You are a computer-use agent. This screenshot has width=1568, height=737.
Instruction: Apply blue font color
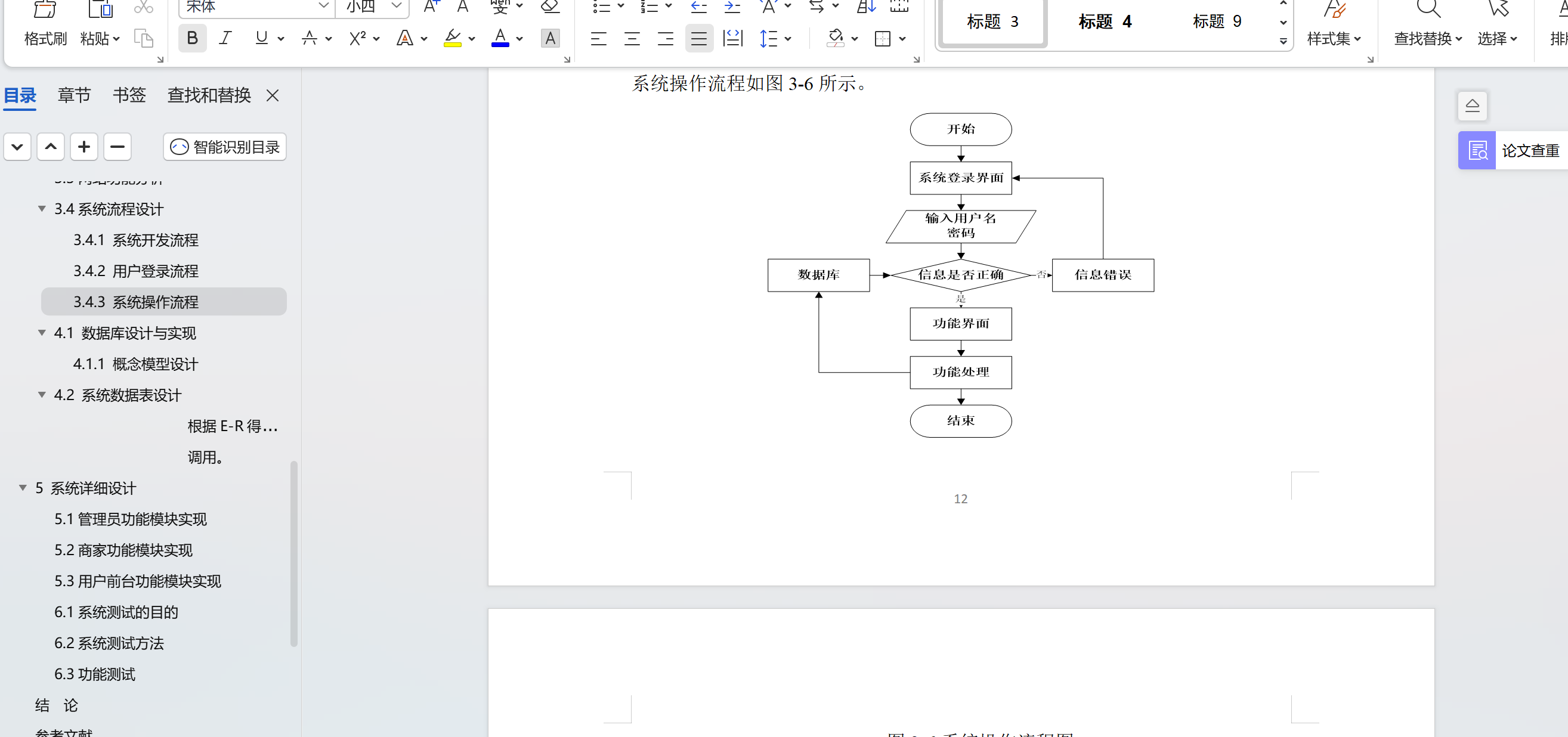click(500, 38)
